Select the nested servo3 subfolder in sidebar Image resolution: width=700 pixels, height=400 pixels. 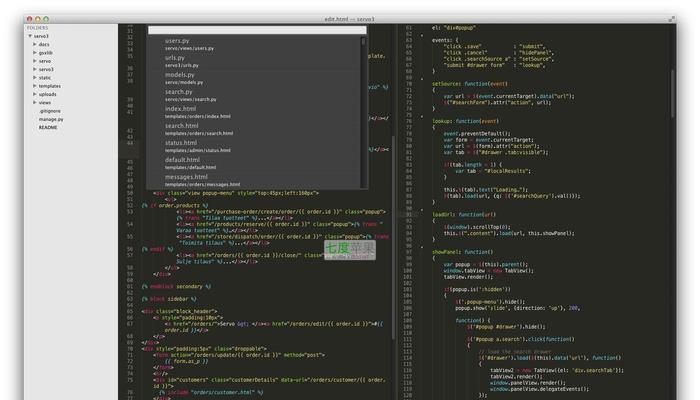[46, 69]
